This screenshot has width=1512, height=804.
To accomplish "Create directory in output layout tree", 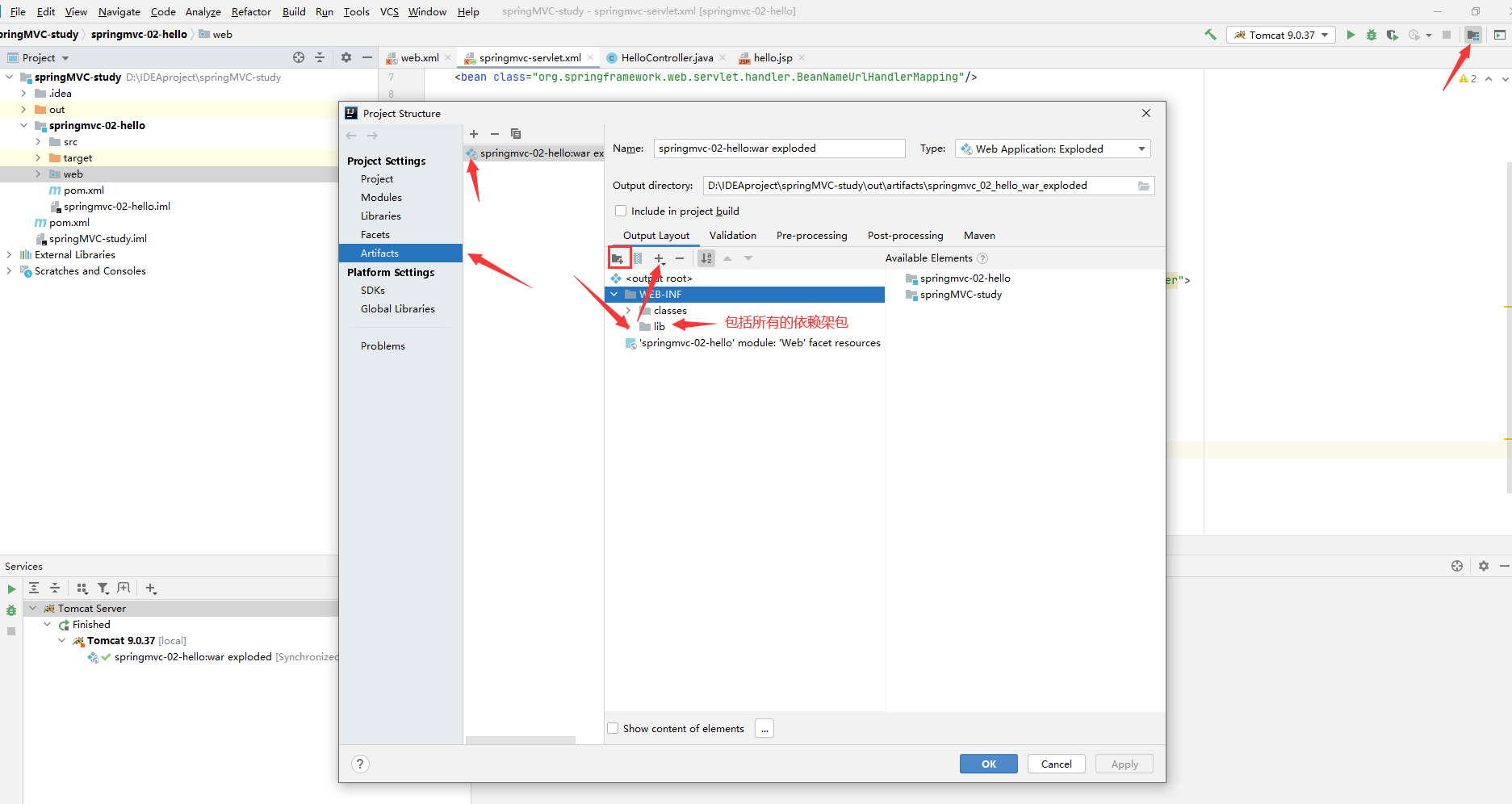I will coord(618,258).
